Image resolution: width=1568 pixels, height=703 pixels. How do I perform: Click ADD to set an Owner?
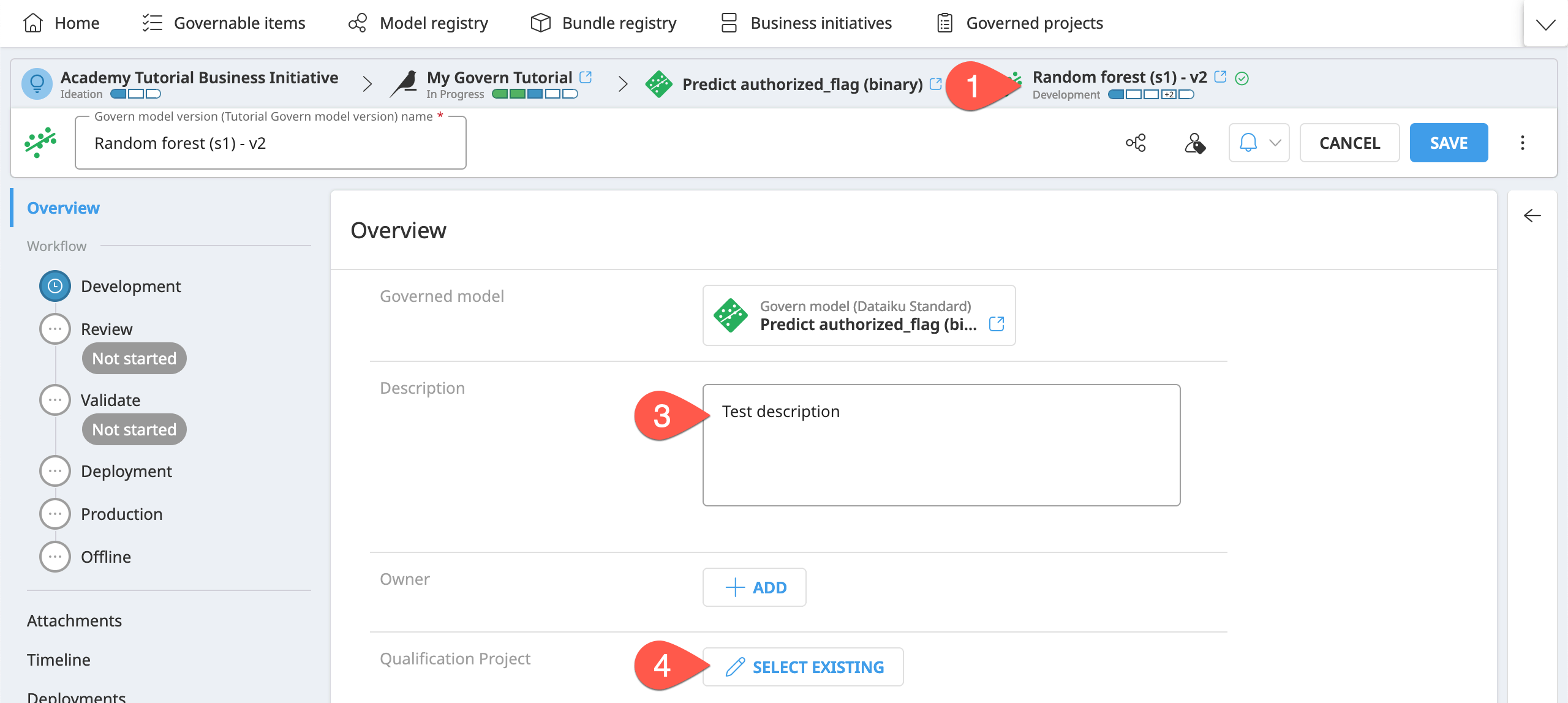(754, 587)
